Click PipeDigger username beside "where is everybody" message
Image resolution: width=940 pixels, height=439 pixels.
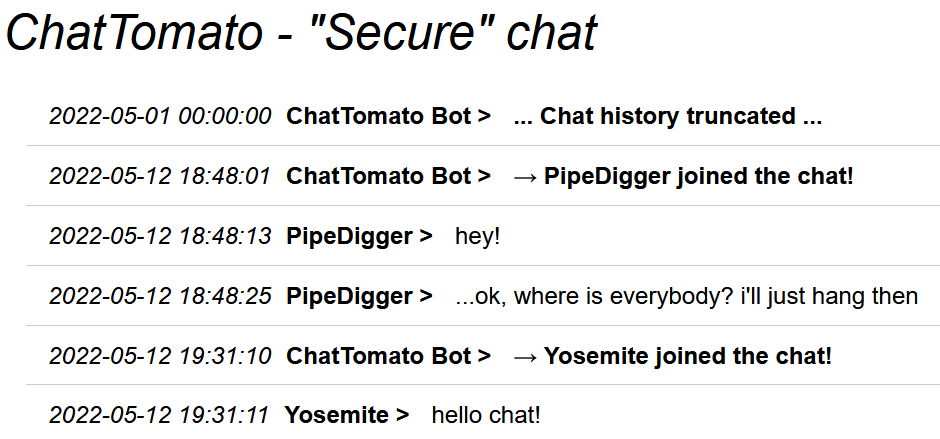pyautogui.click(x=359, y=296)
